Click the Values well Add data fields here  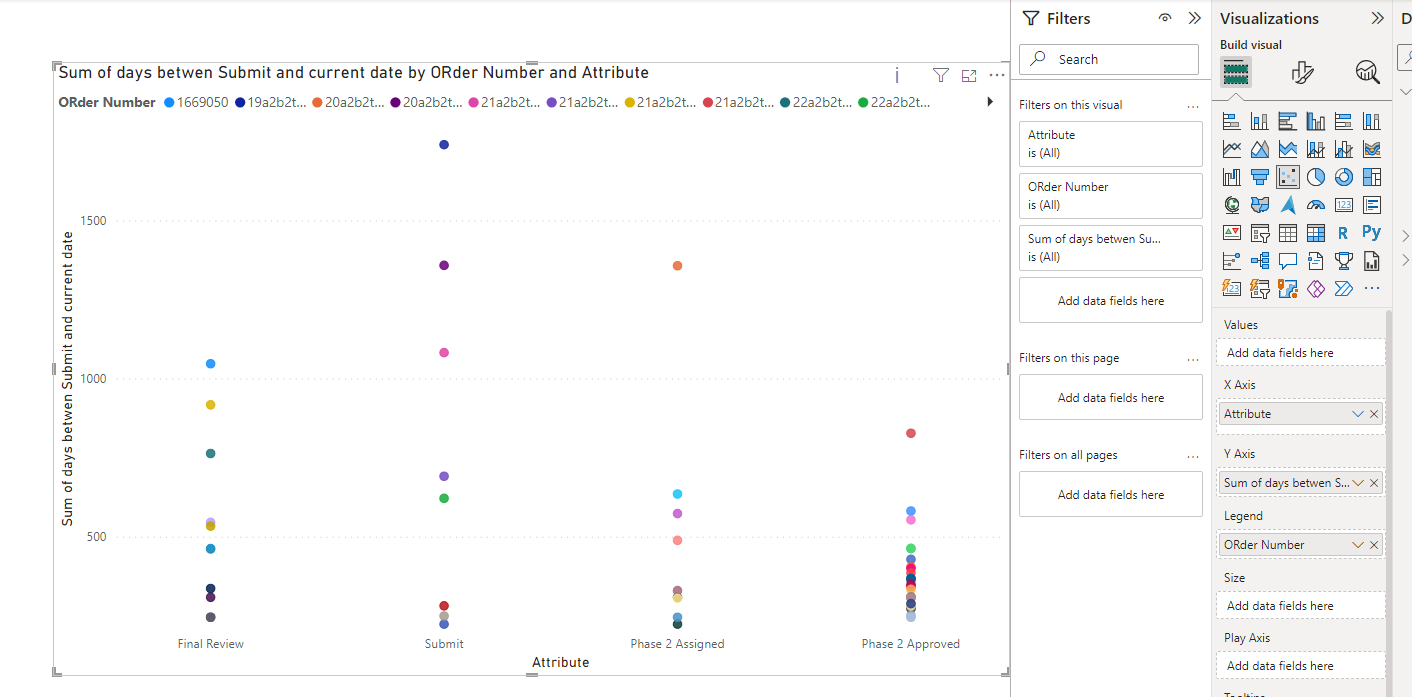(1301, 353)
